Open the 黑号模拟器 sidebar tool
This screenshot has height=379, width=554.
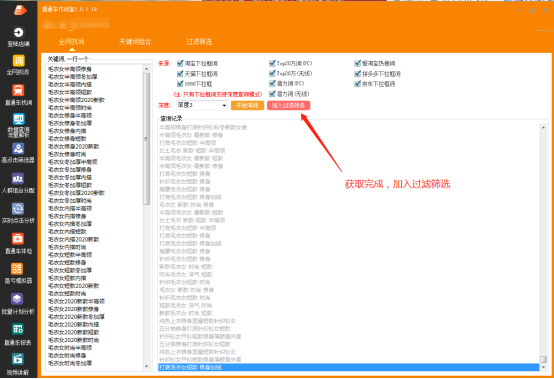[18, 273]
